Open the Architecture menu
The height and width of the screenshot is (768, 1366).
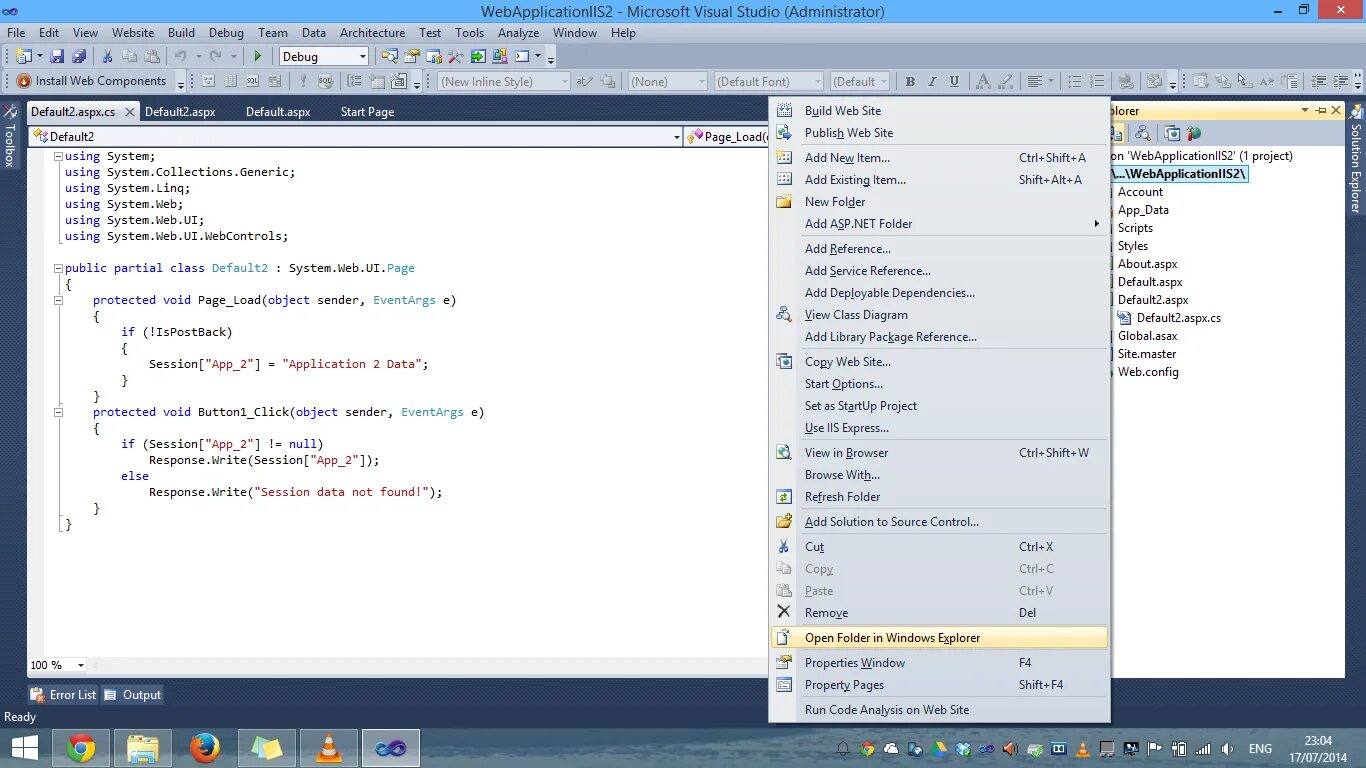(372, 33)
